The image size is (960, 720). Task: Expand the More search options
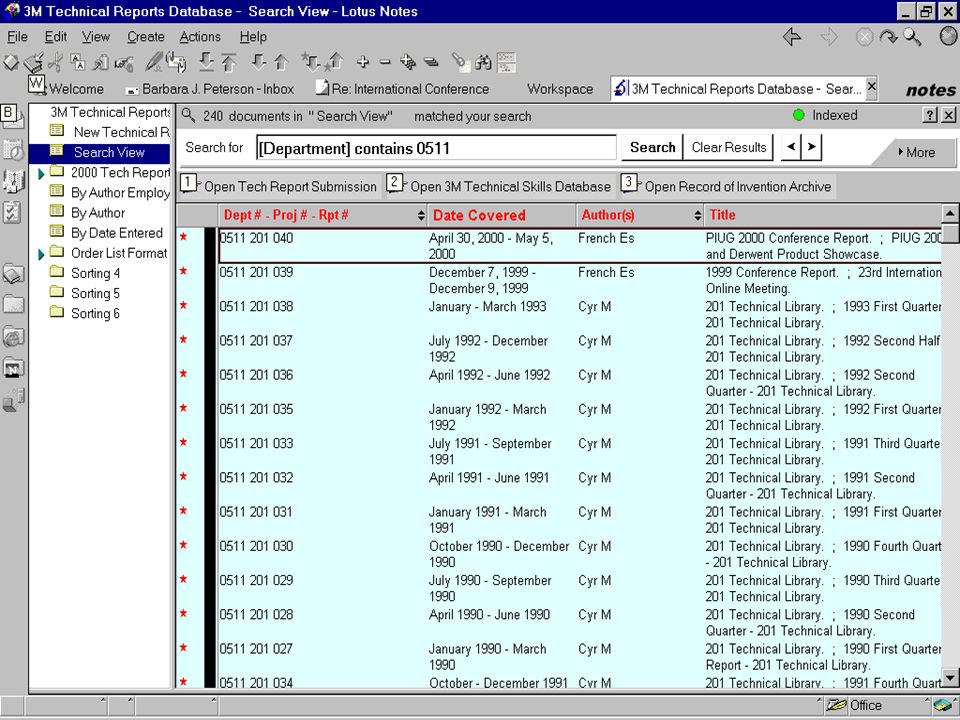pyautogui.click(x=916, y=152)
